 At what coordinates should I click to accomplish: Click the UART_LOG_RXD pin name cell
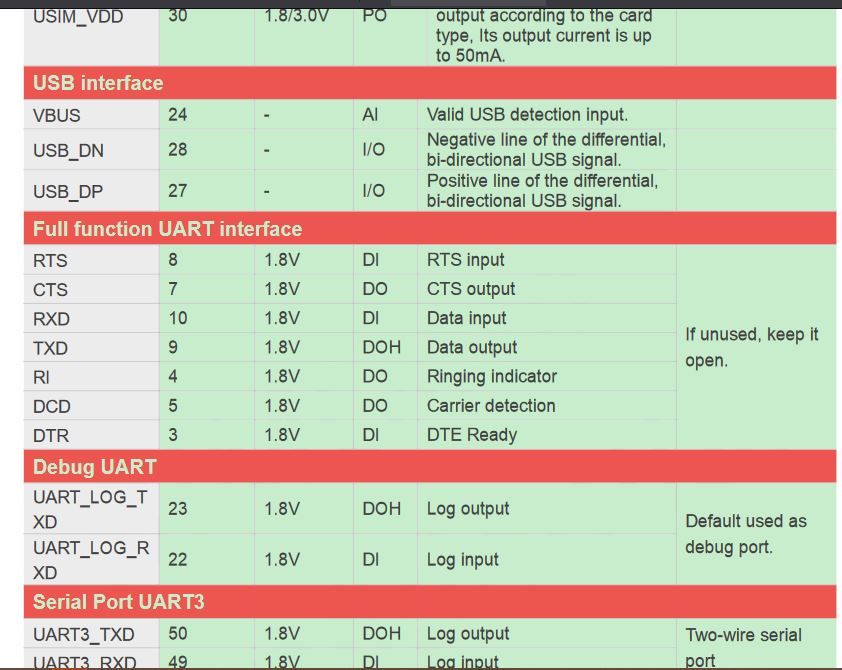[90, 560]
